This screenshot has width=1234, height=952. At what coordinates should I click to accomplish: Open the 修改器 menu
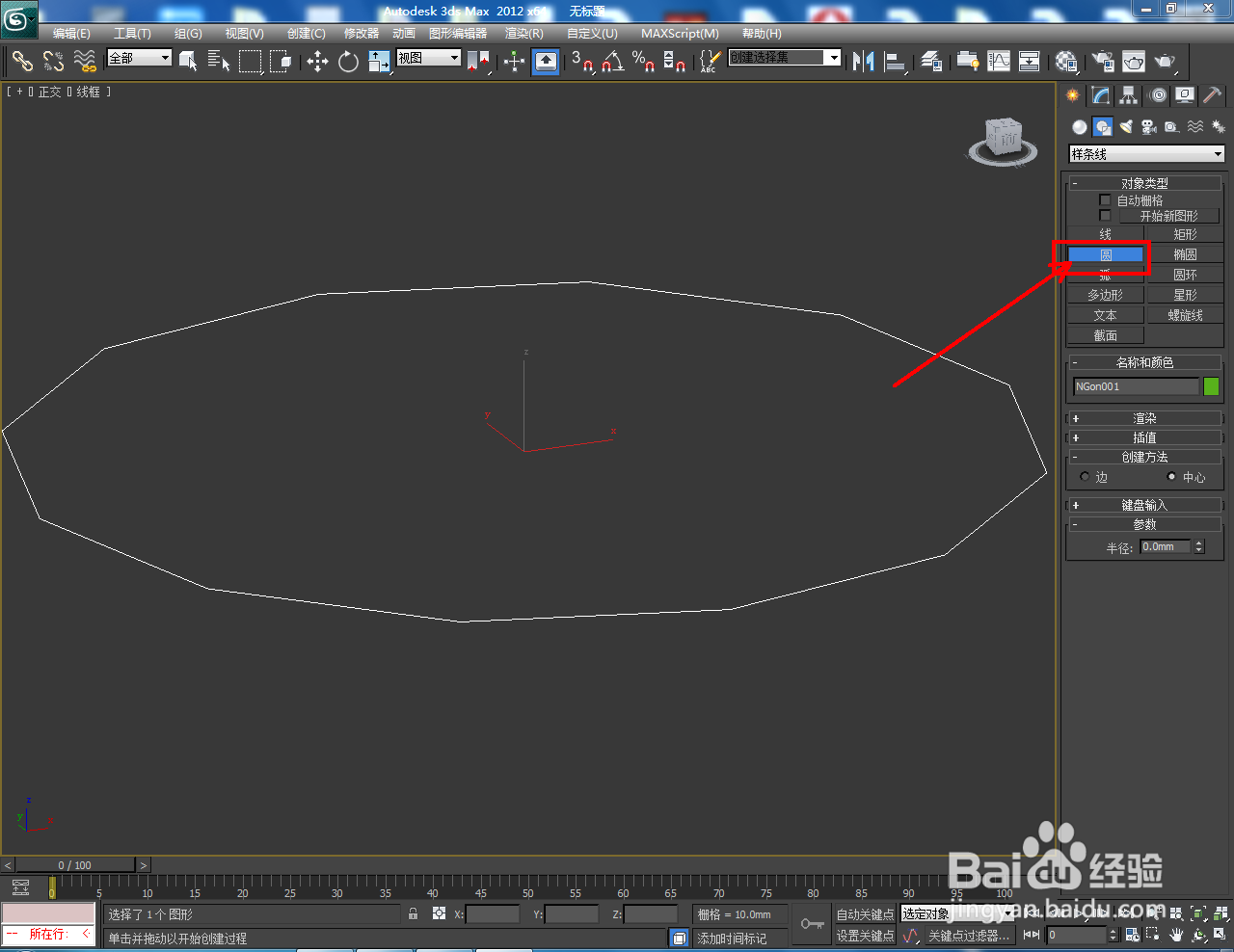tap(360, 33)
